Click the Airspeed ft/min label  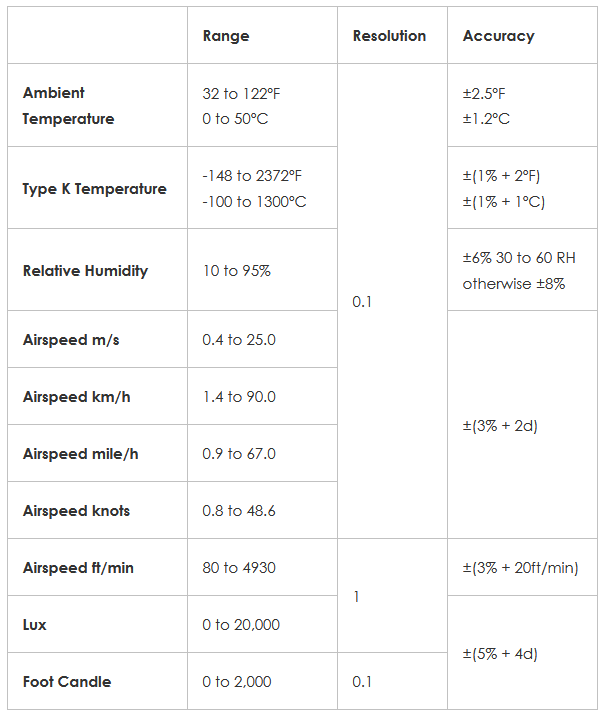pyautogui.click(x=78, y=568)
